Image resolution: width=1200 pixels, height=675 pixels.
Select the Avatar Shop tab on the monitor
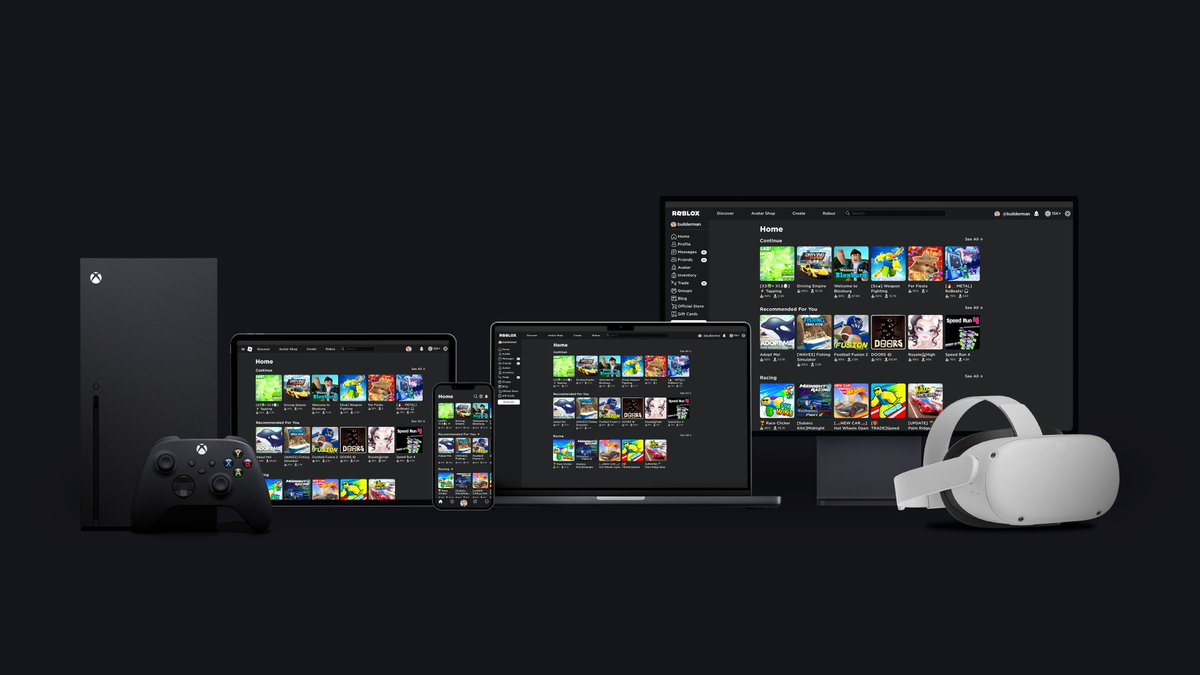pos(763,213)
